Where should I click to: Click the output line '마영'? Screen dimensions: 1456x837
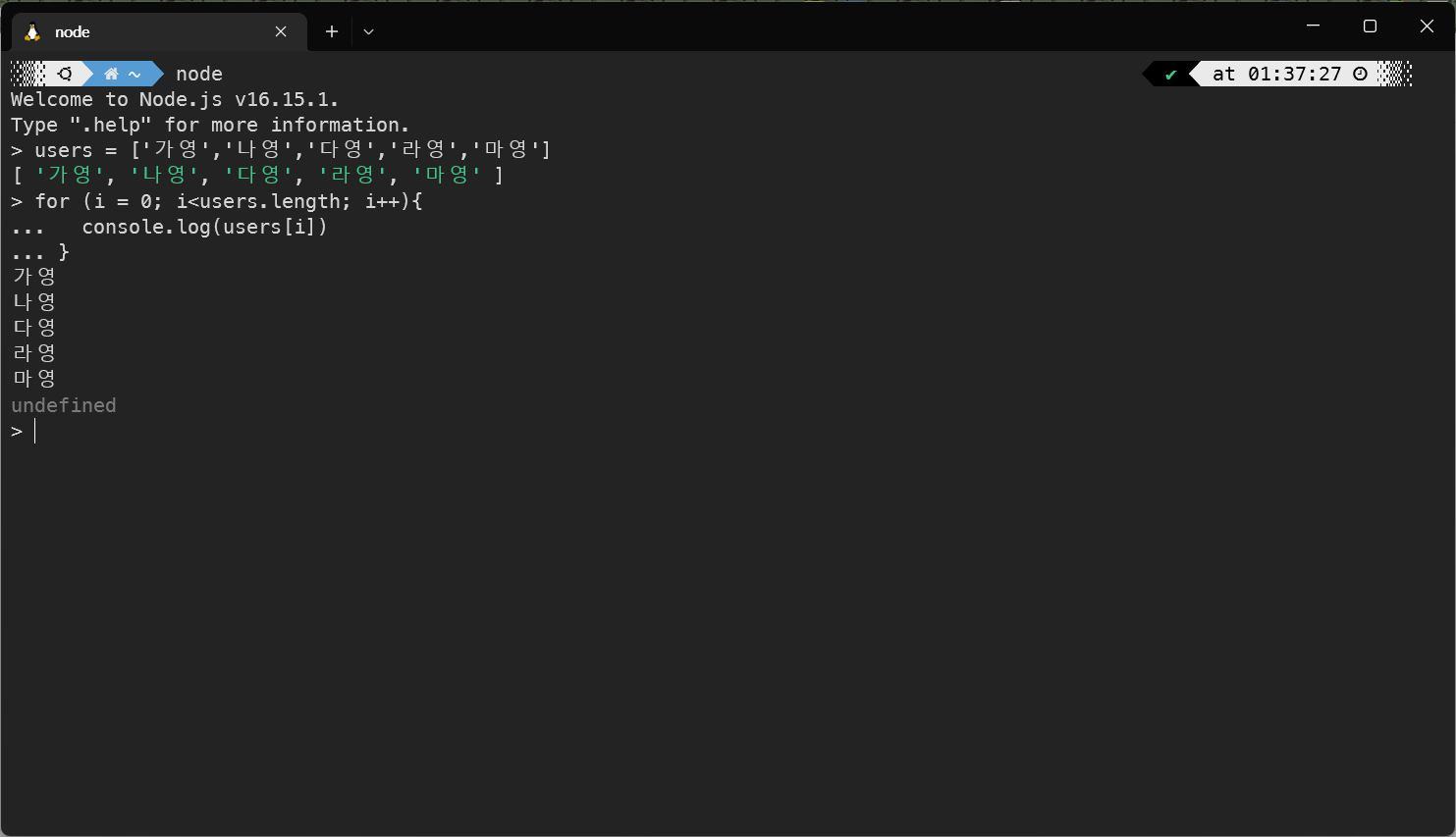click(34, 380)
